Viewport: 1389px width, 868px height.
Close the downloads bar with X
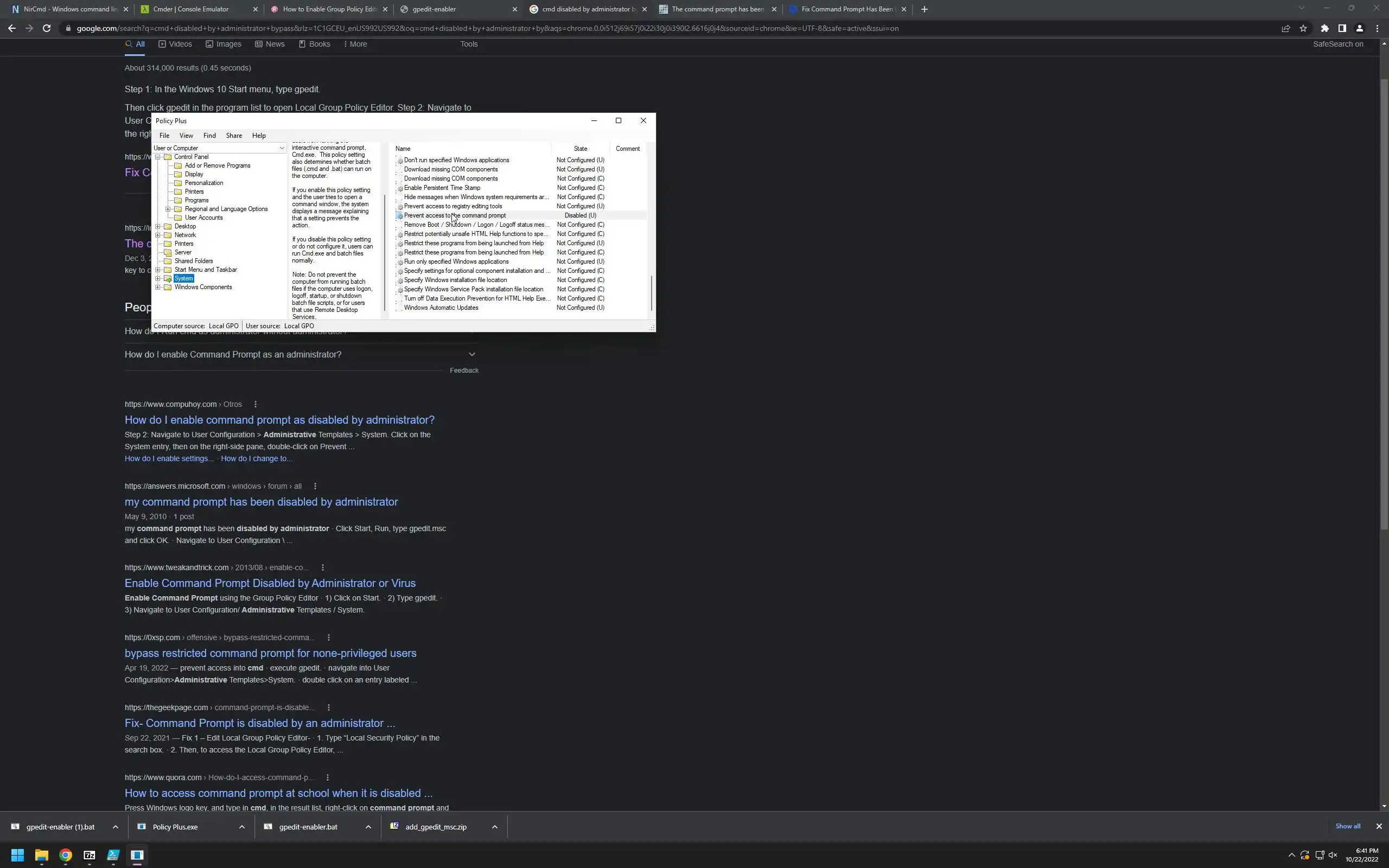(x=1379, y=826)
